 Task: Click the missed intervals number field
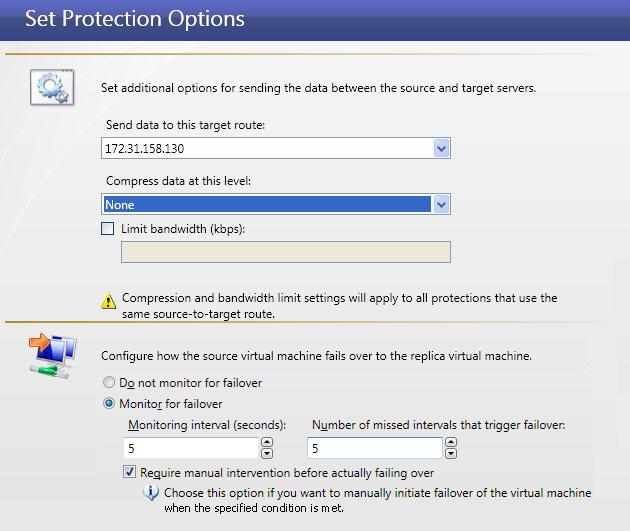(x=375, y=449)
